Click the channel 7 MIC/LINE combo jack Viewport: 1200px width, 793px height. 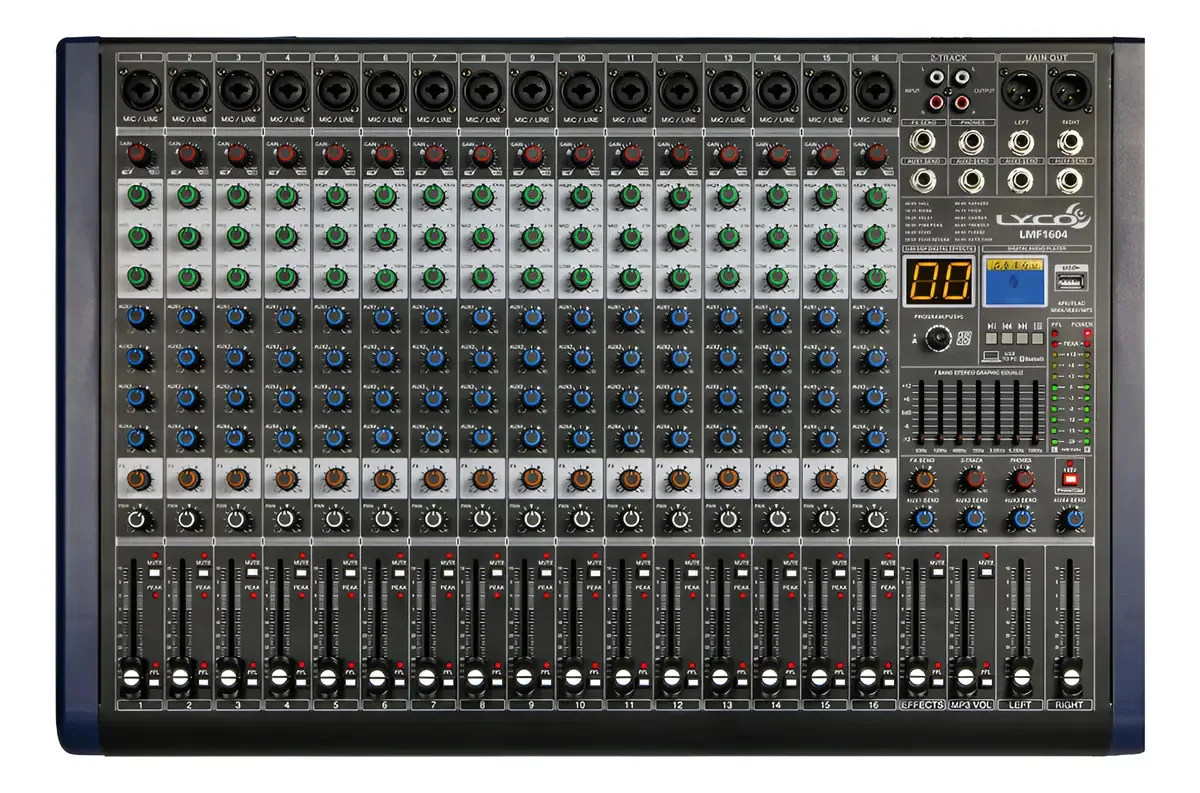point(433,91)
